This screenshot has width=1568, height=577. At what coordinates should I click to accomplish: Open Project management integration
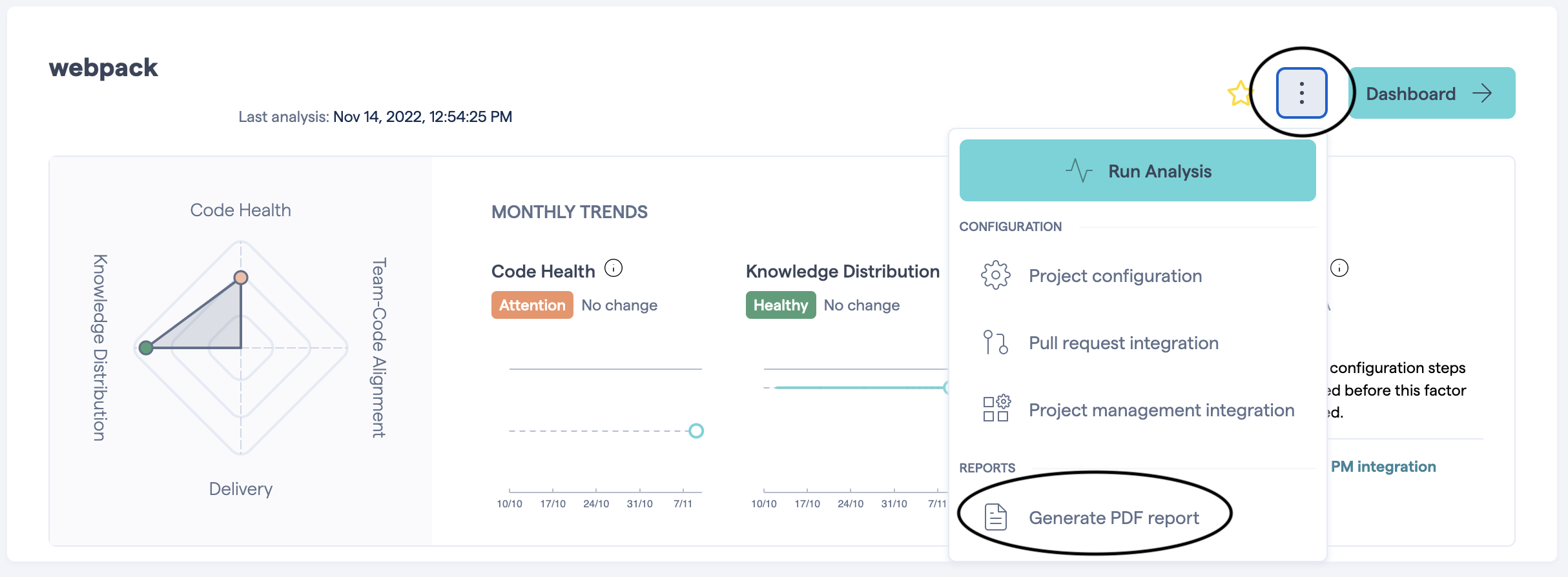click(x=1161, y=410)
